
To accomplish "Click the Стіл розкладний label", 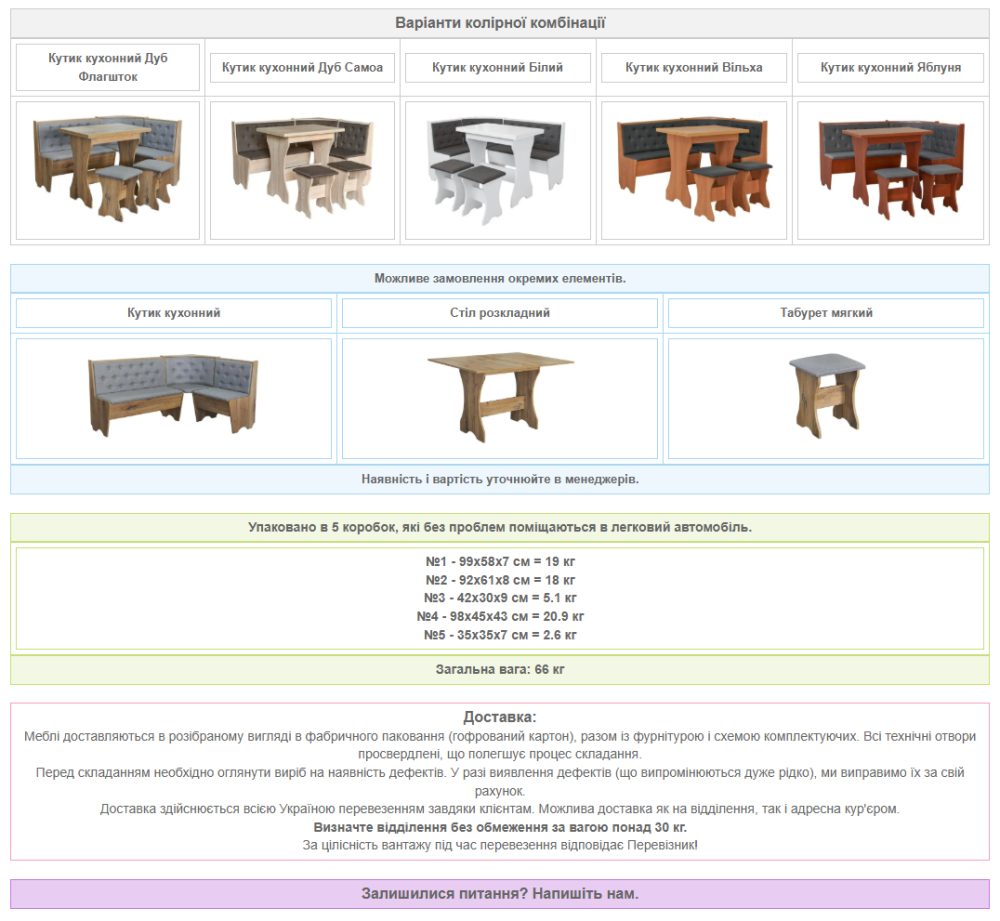I will click(500, 313).
